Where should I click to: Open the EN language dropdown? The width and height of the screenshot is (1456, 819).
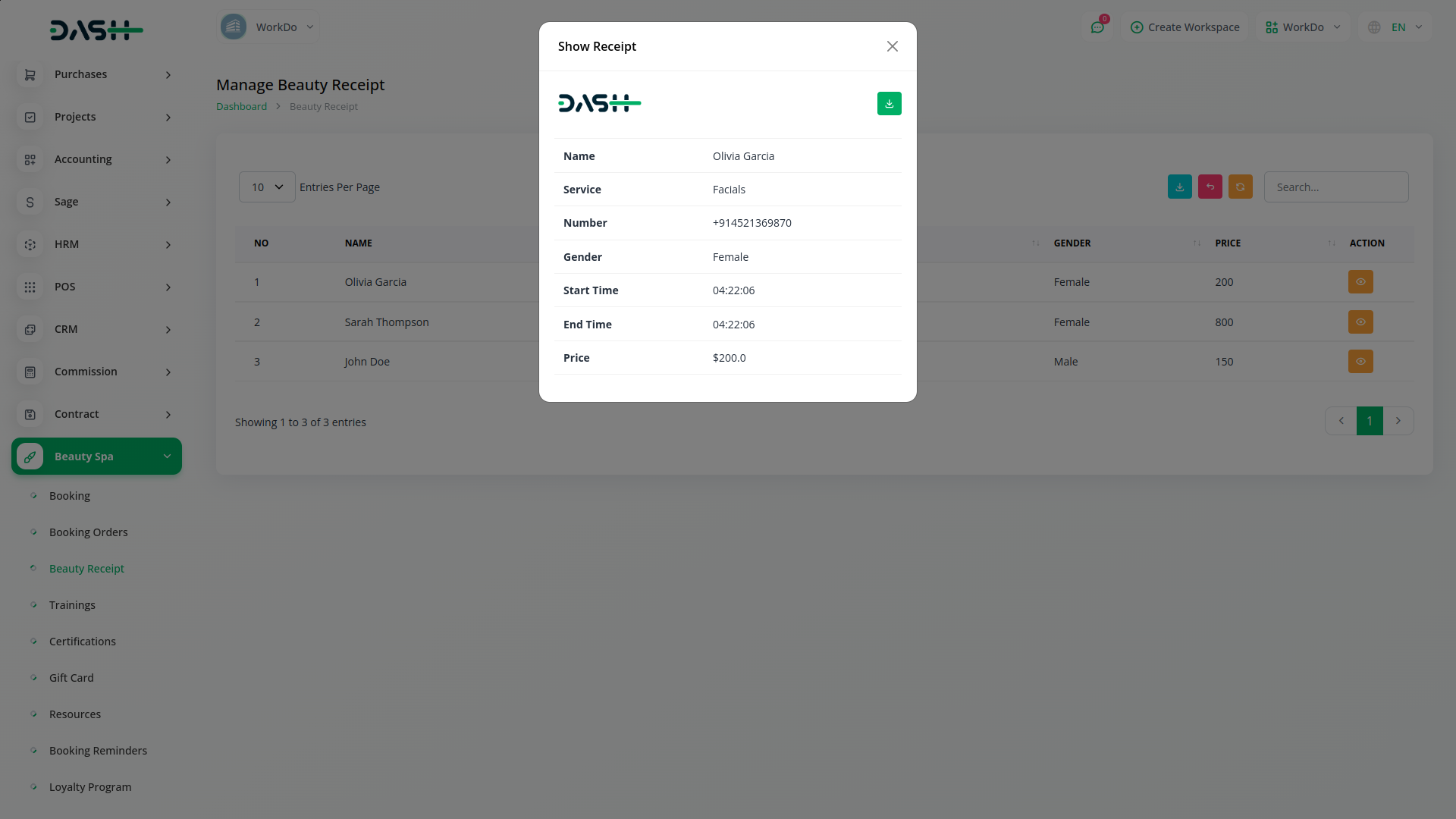point(1398,27)
